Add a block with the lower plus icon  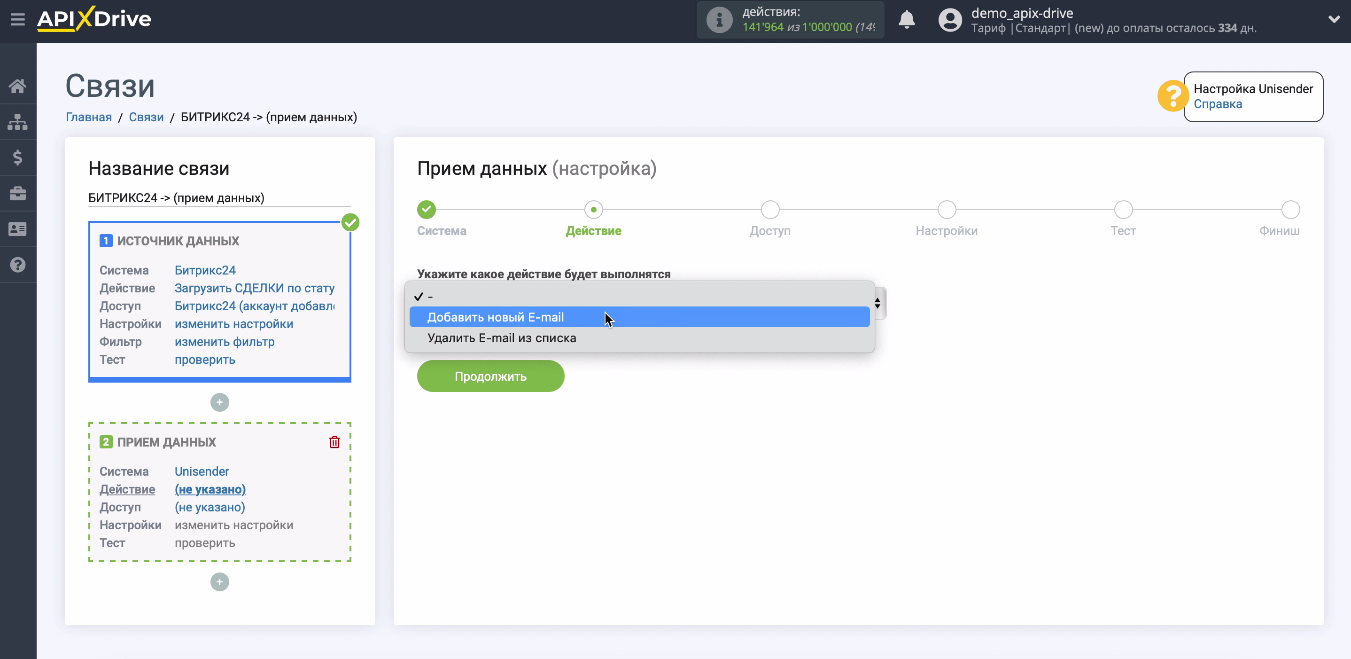click(x=220, y=582)
